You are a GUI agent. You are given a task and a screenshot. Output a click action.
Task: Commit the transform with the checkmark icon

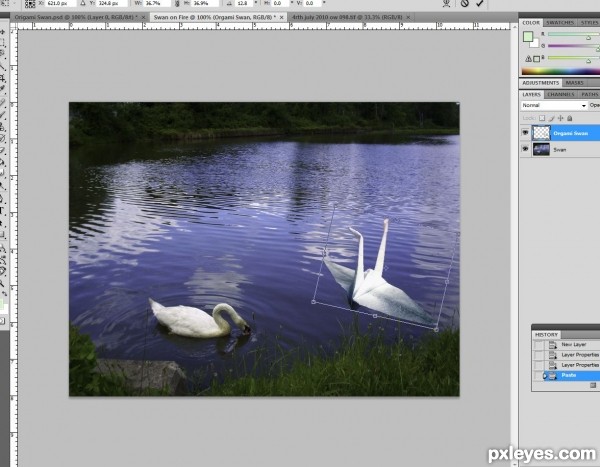(479, 3)
